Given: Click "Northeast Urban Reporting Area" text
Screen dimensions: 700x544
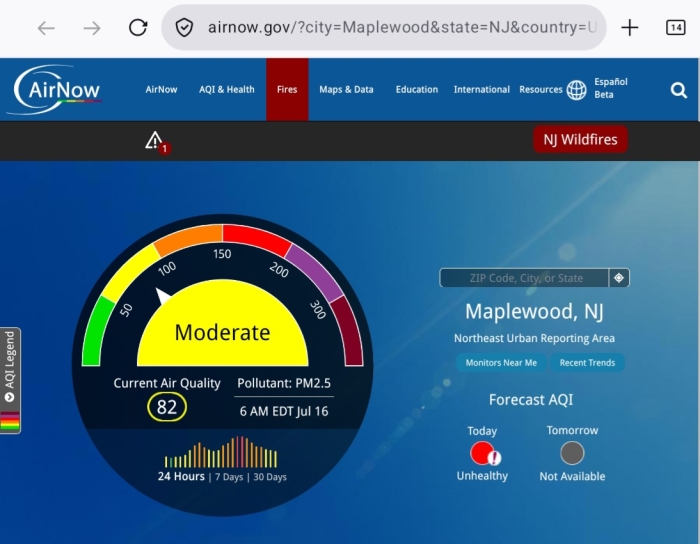Looking at the screenshot, I should (x=534, y=338).
